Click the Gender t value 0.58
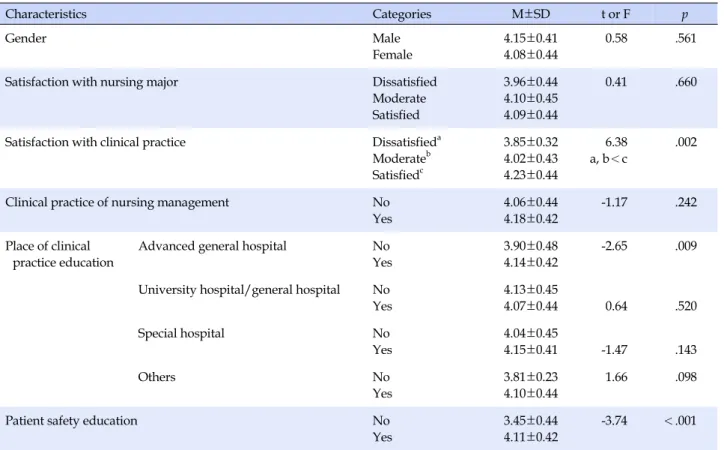Viewport: 724px width, 450px height. (x=616, y=38)
